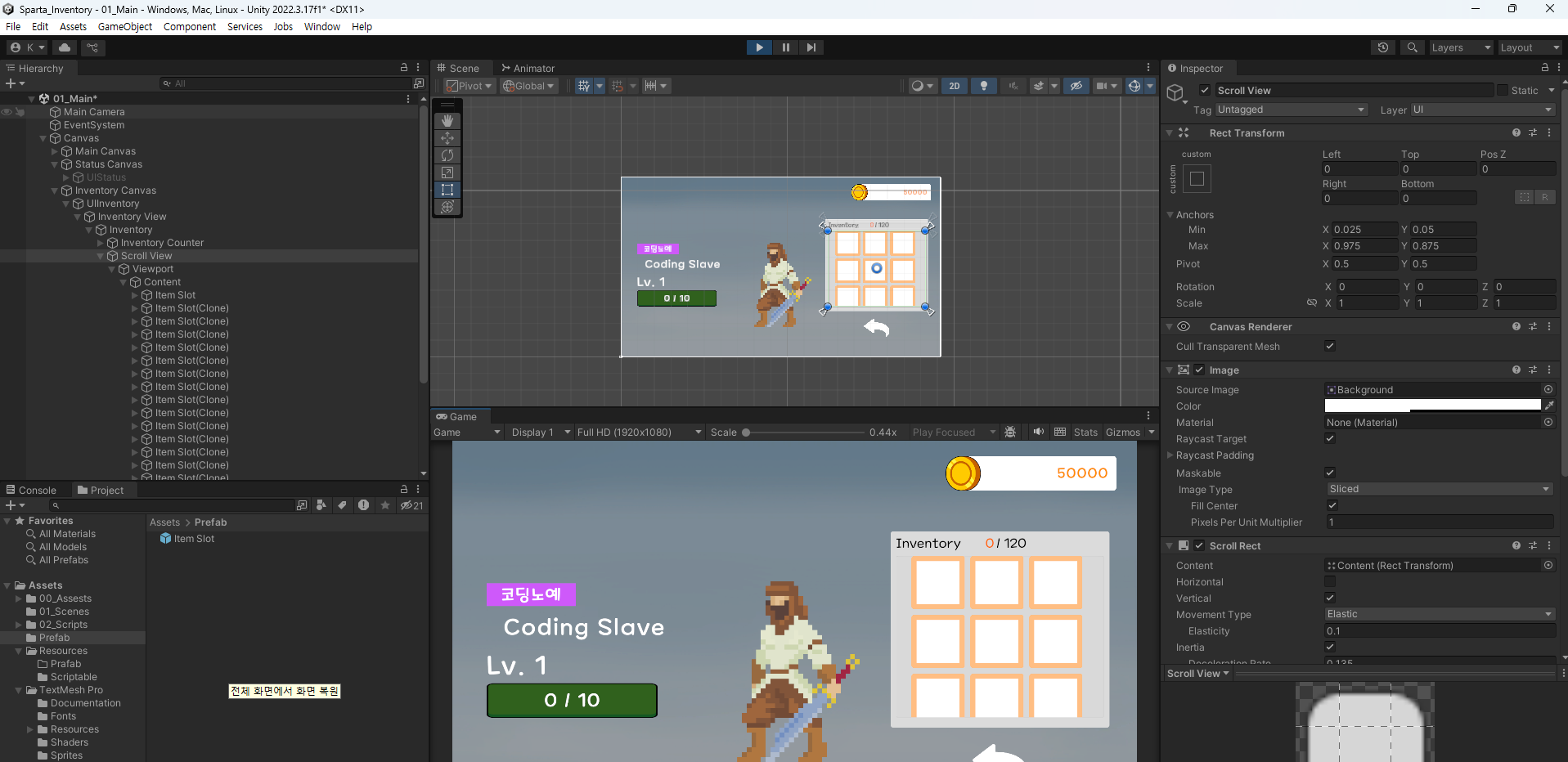
Task: Switch to the Console tab
Action: [x=31, y=490]
